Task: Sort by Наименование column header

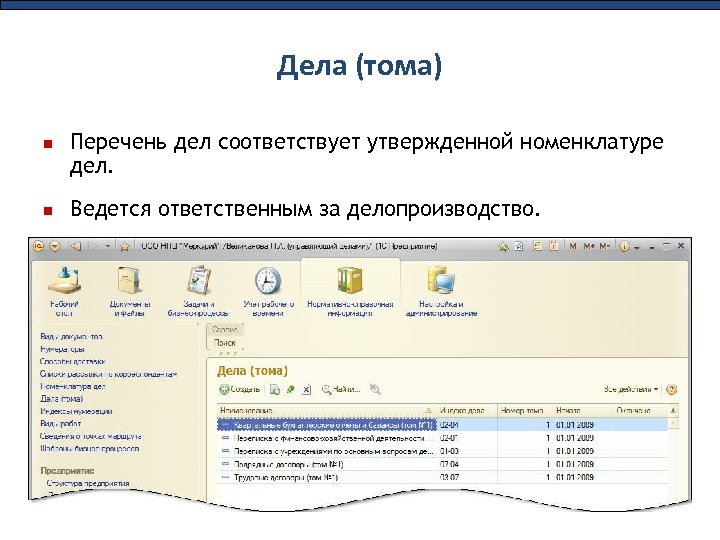Action: (326, 411)
